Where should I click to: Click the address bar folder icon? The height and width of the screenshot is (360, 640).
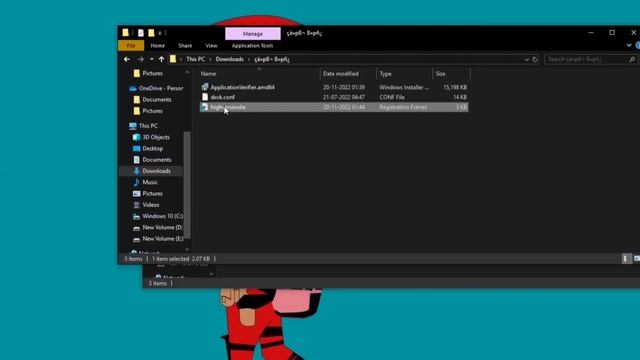click(x=173, y=59)
